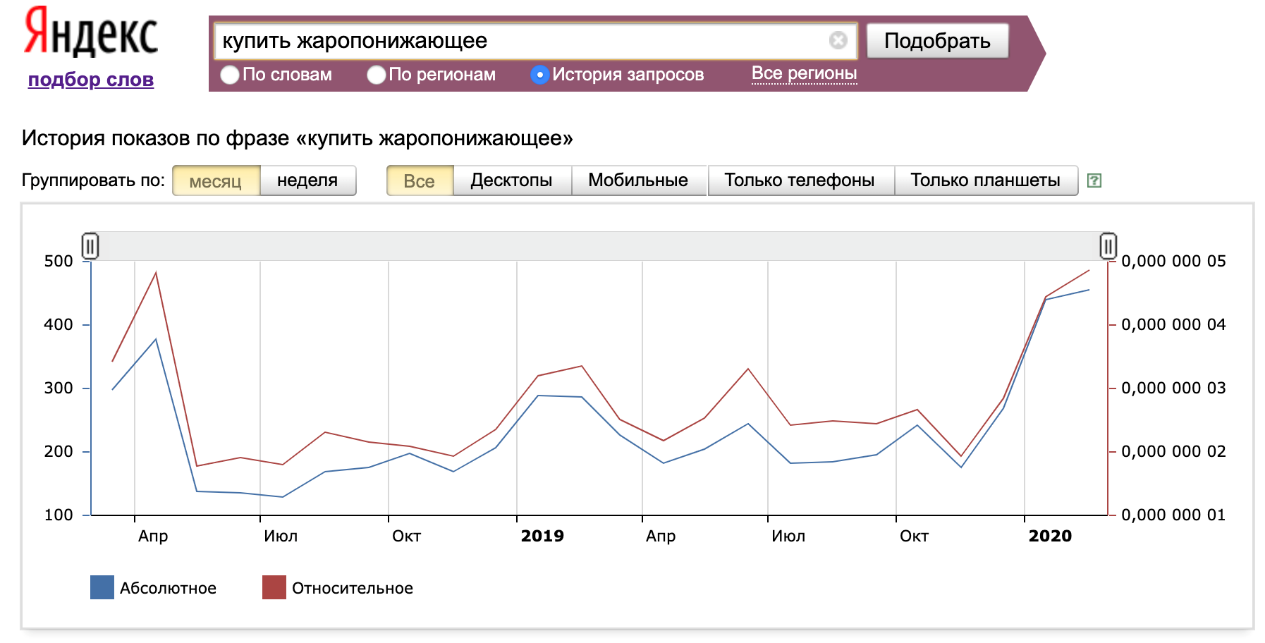Click the heading "История показов по фразе"
This screenshot has height=643, width=1265.
(x=156, y=138)
